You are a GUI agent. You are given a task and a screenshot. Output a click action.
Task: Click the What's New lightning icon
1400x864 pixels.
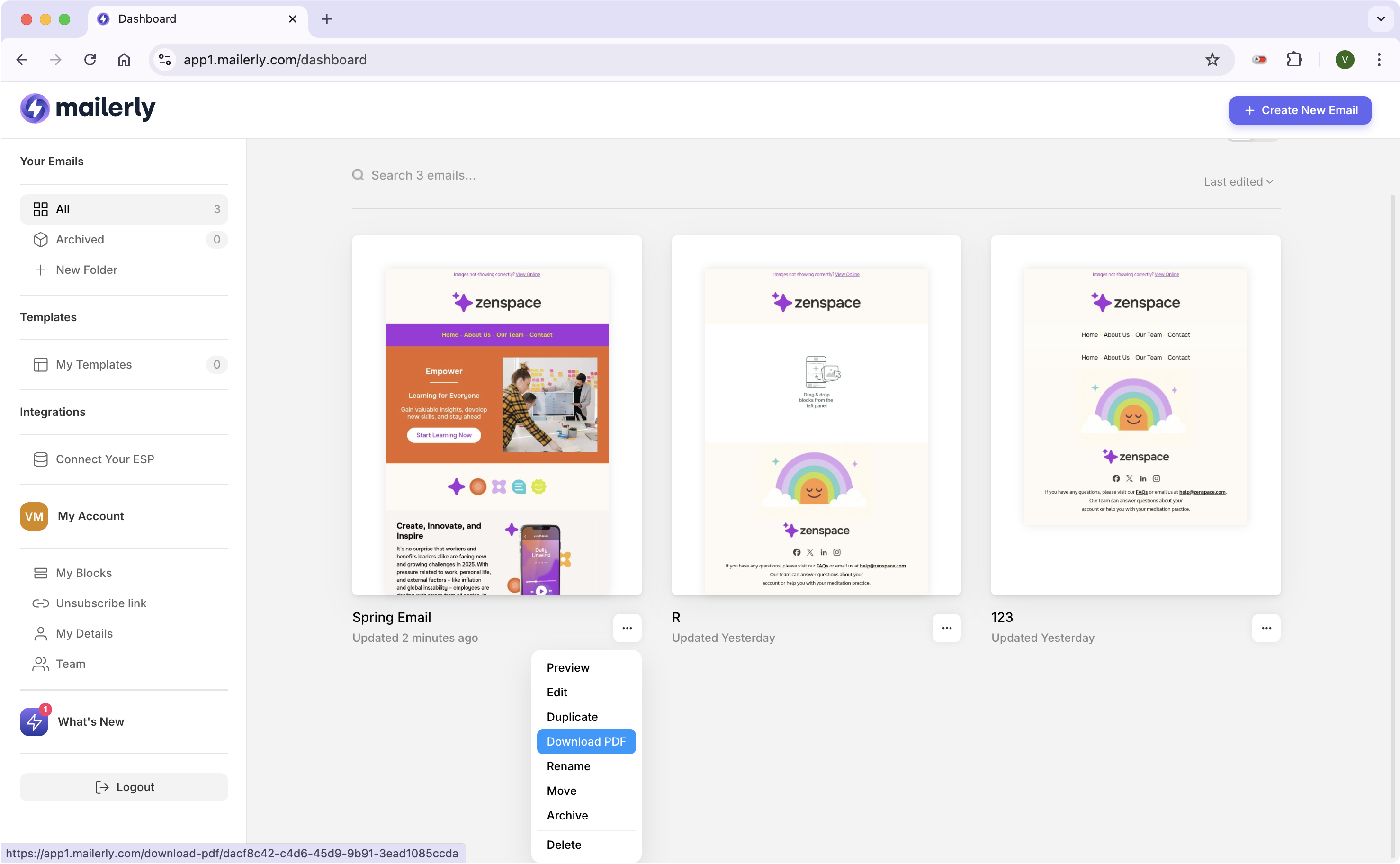(x=34, y=722)
